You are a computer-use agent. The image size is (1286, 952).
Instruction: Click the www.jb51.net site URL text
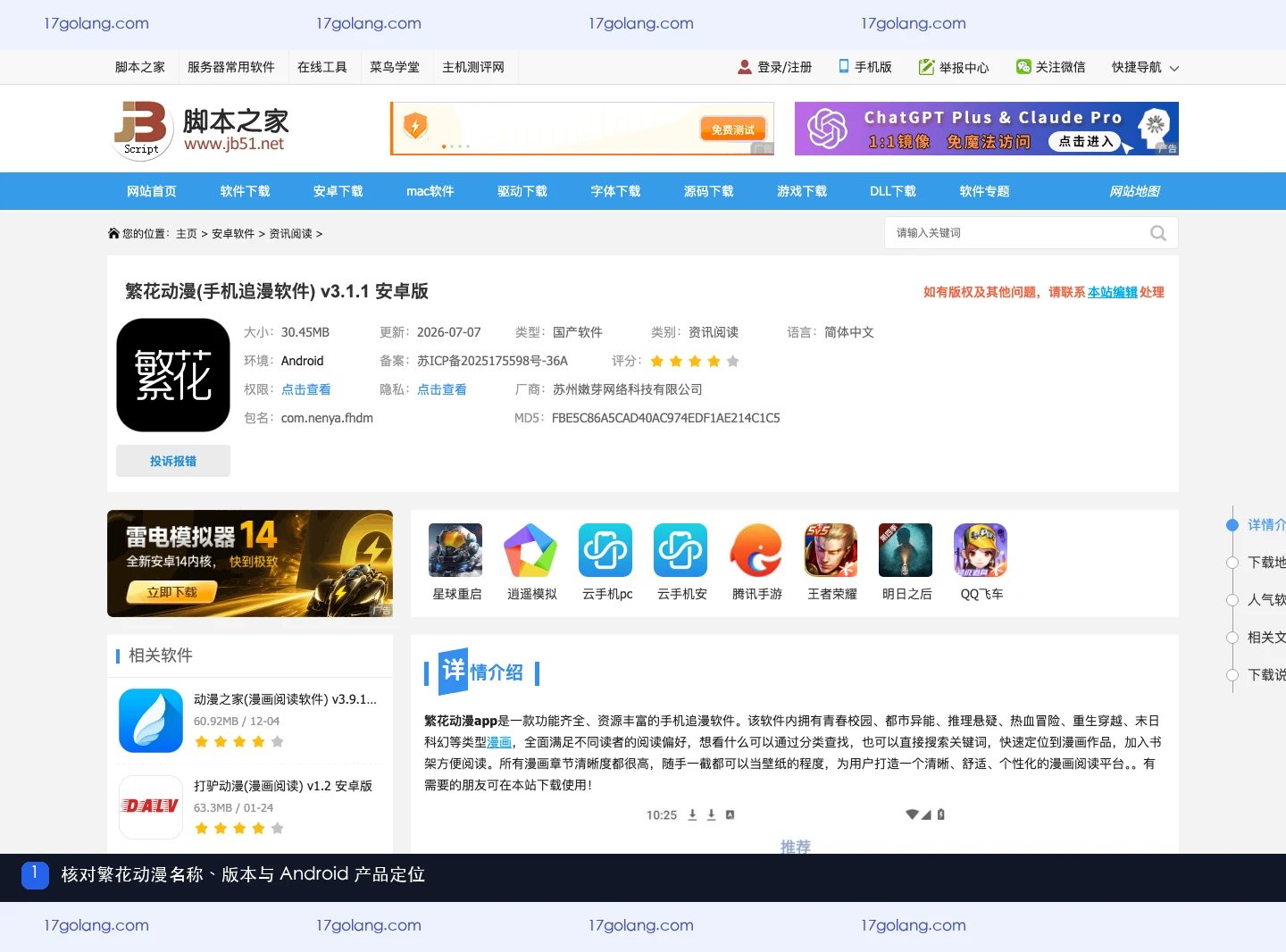[x=234, y=144]
